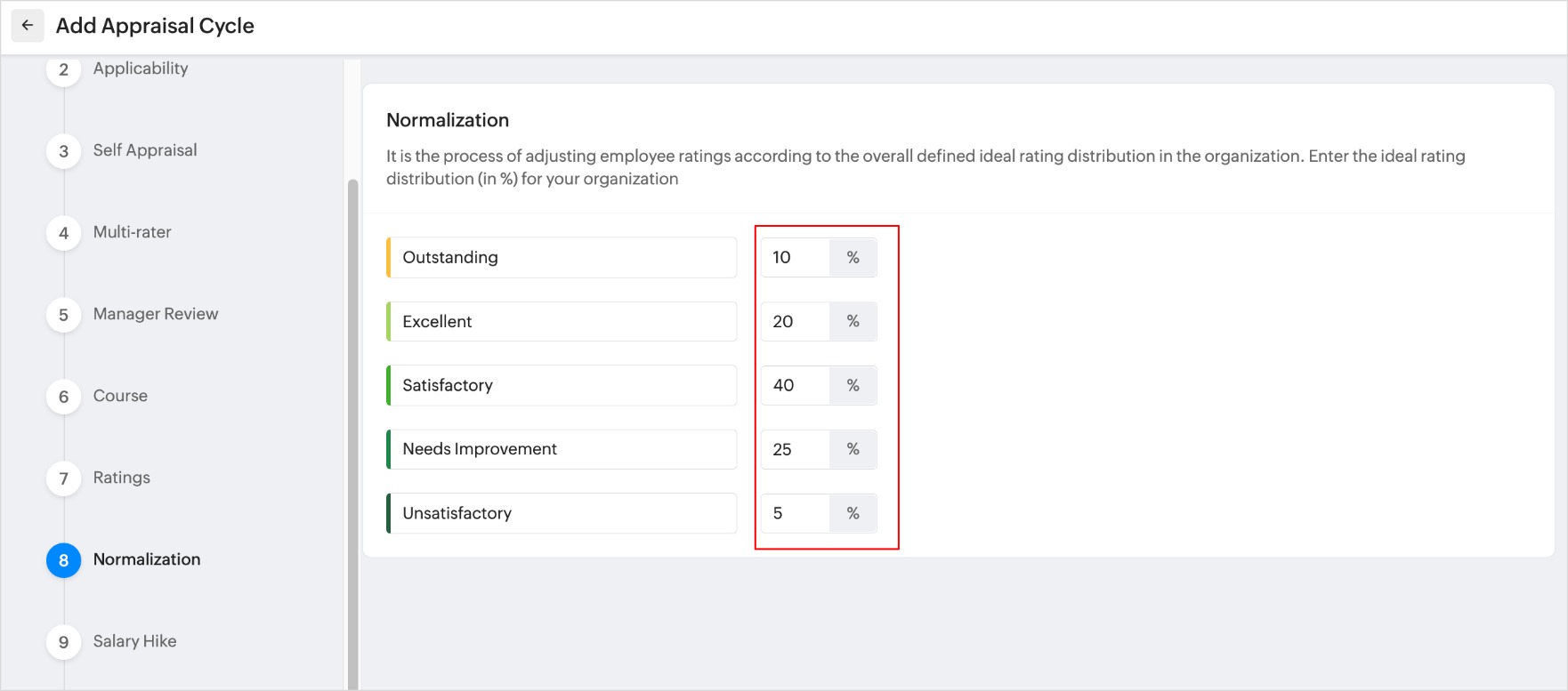This screenshot has width=1568, height=691.
Task: Click the back arrow icon
Action: (x=28, y=26)
